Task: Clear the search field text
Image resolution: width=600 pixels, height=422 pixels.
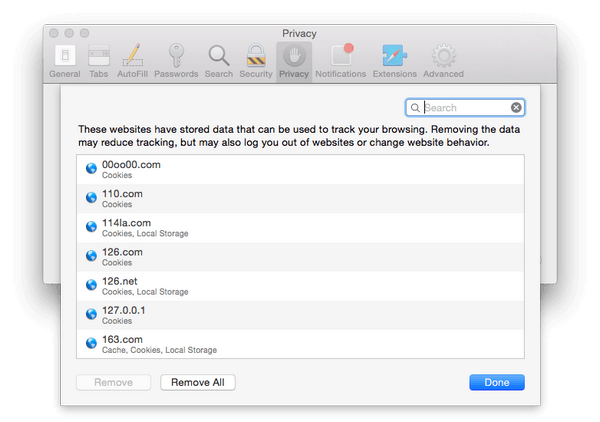Action: 516,108
